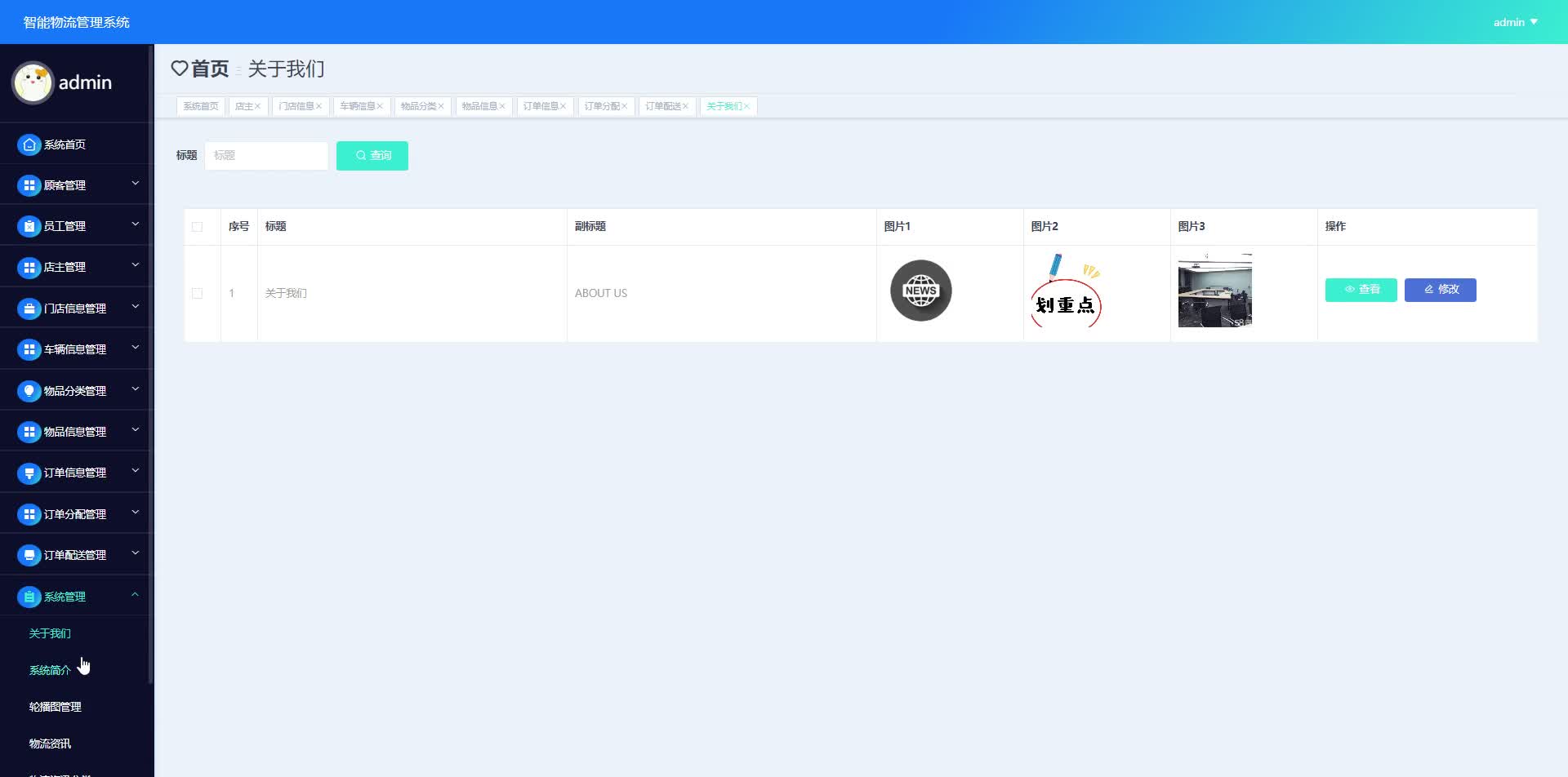Close the 订单信息 tab

tap(563, 106)
